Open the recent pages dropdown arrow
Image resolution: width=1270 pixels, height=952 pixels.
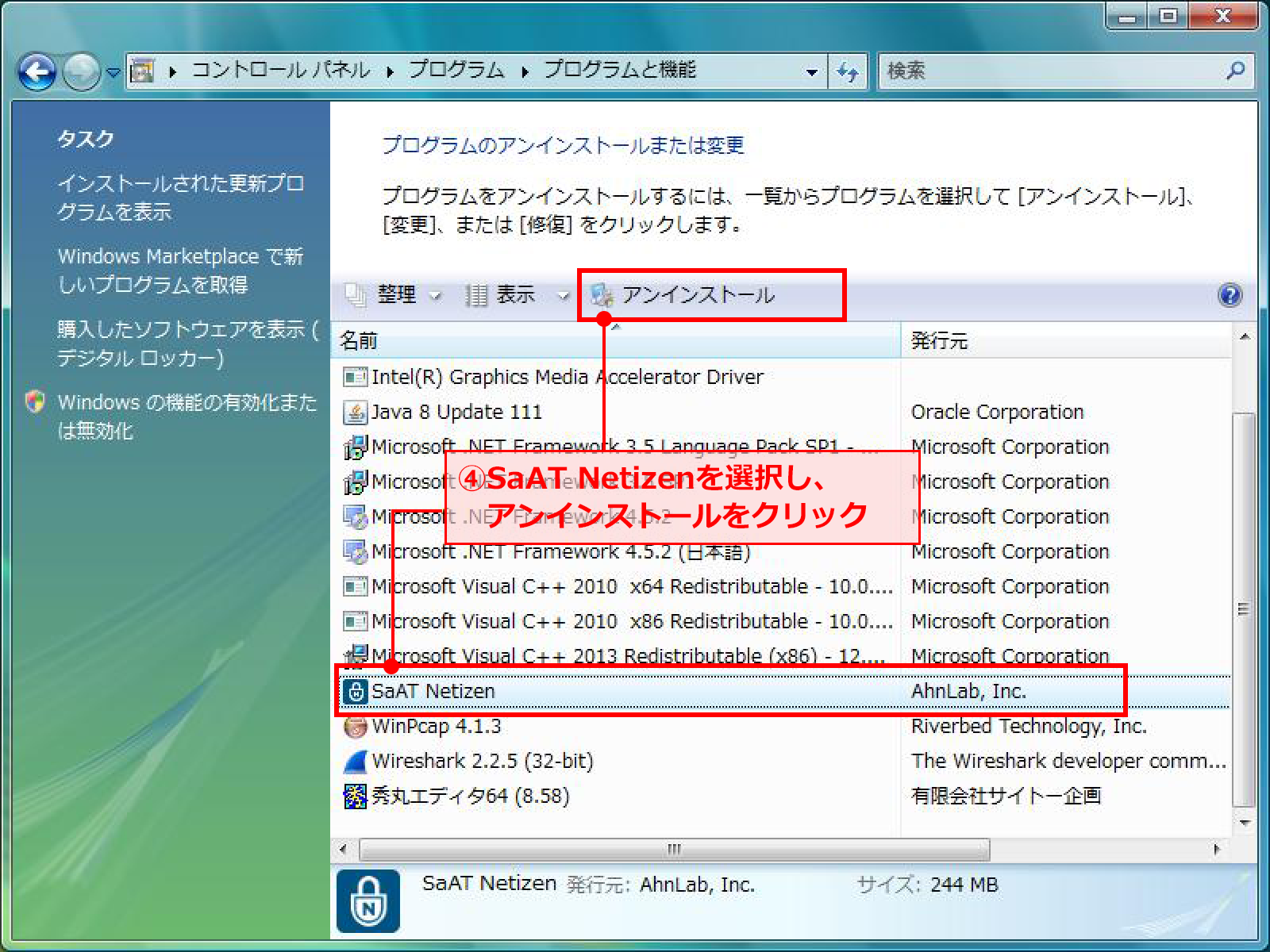point(114,72)
